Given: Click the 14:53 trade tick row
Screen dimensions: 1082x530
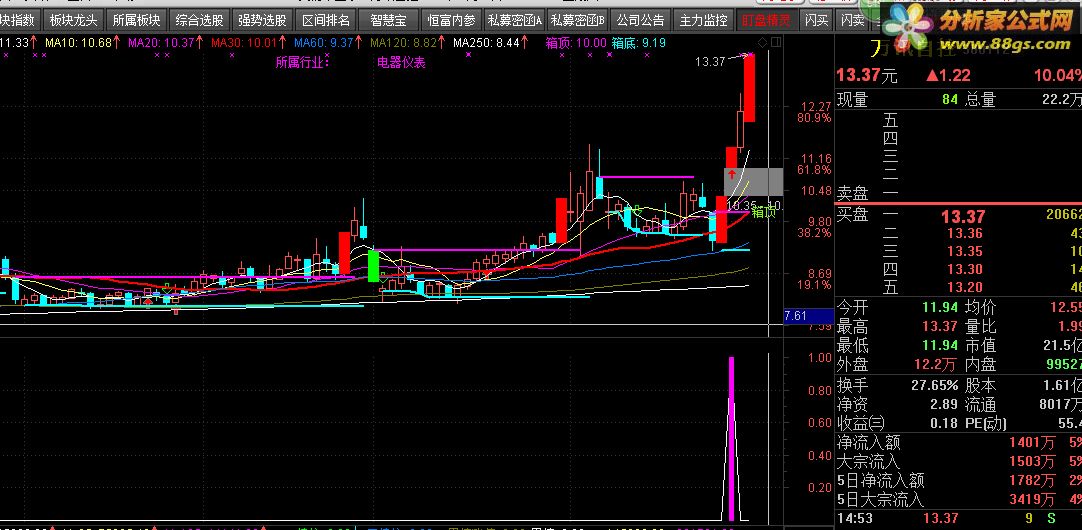Looking at the screenshot, I should click(x=958, y=518).
